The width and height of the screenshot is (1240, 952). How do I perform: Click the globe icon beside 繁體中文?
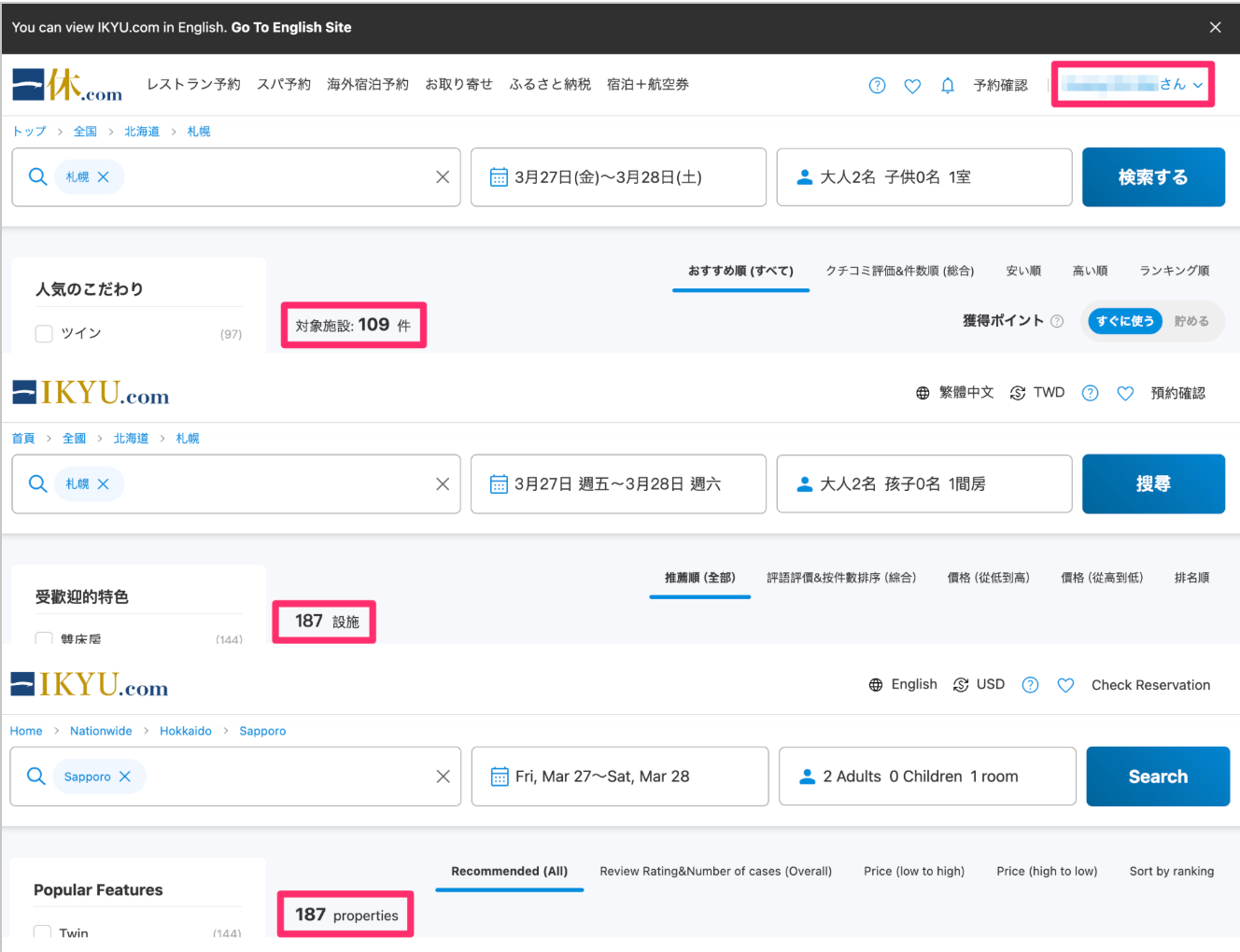pos(923,392)
